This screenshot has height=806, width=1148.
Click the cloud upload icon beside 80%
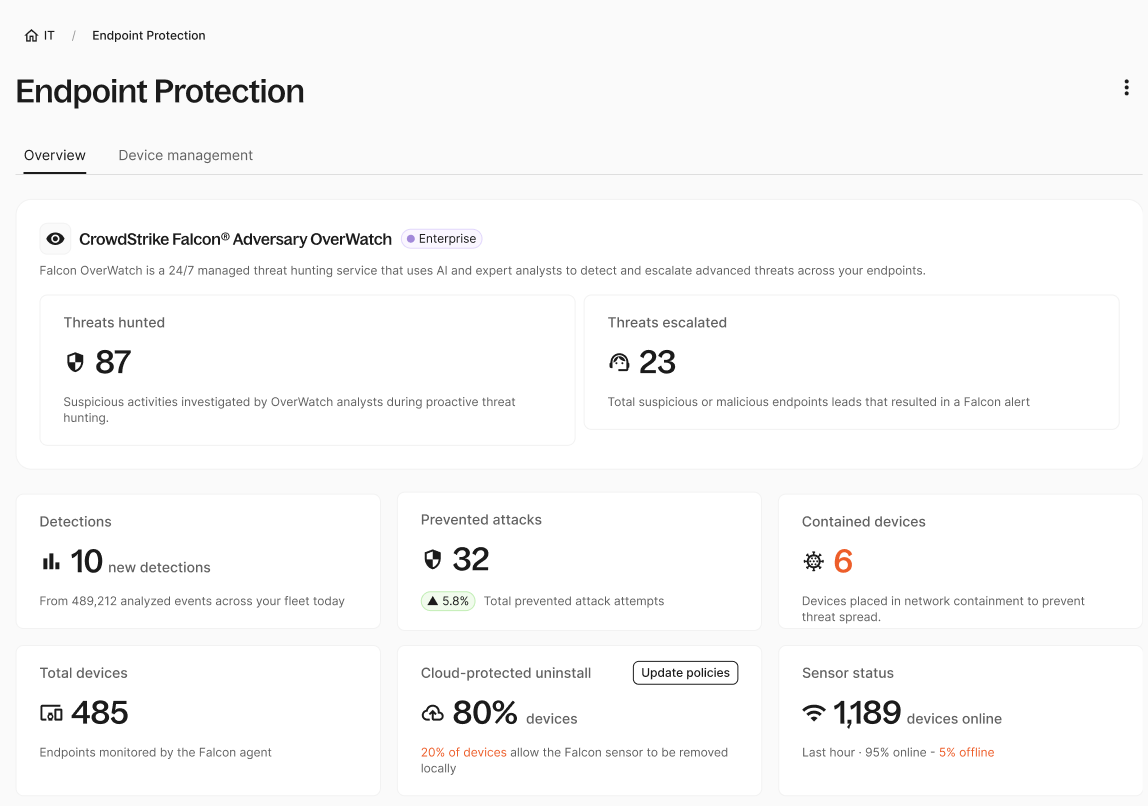[433, 713]
